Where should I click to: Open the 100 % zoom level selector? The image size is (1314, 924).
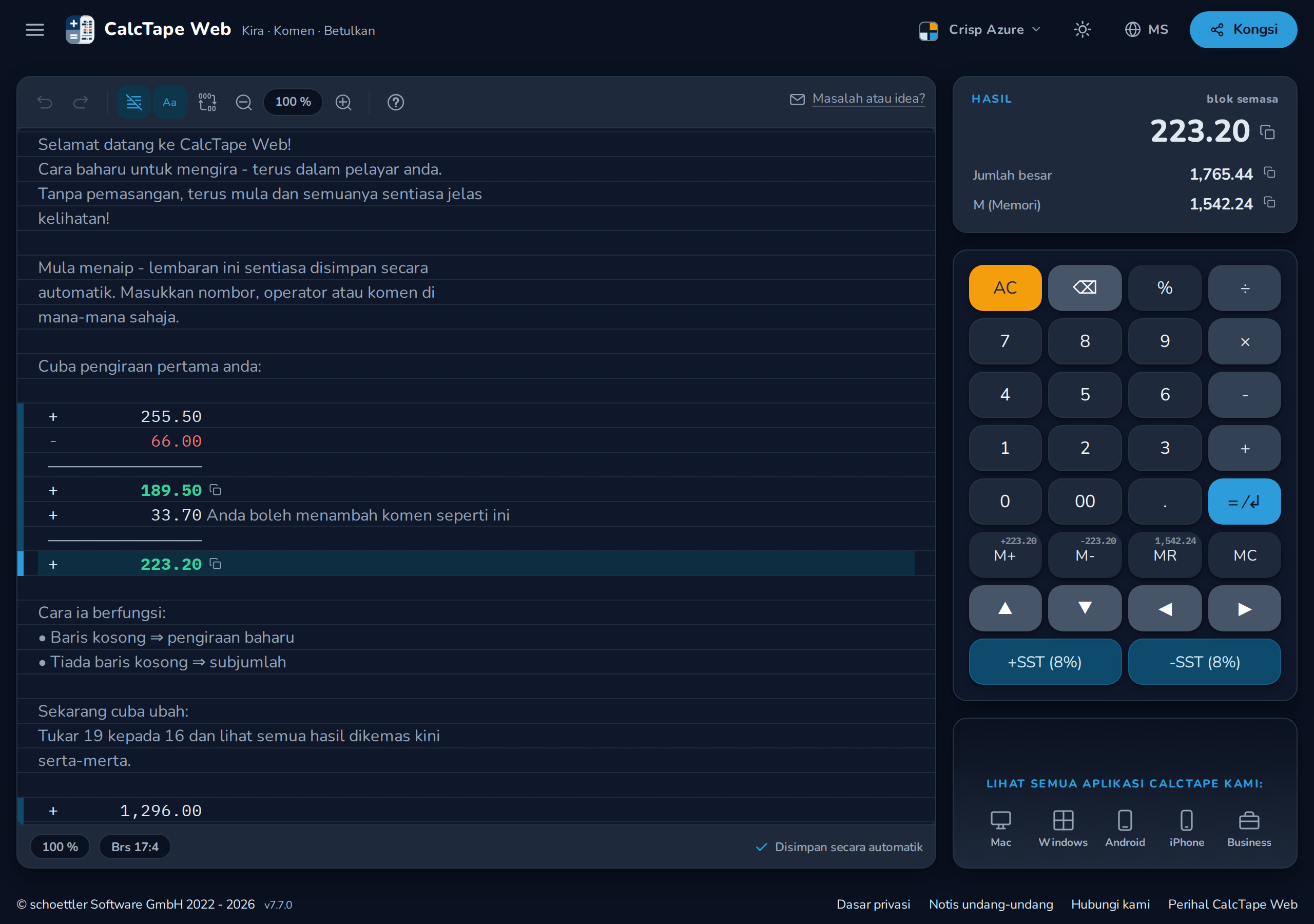coord(293,102)
